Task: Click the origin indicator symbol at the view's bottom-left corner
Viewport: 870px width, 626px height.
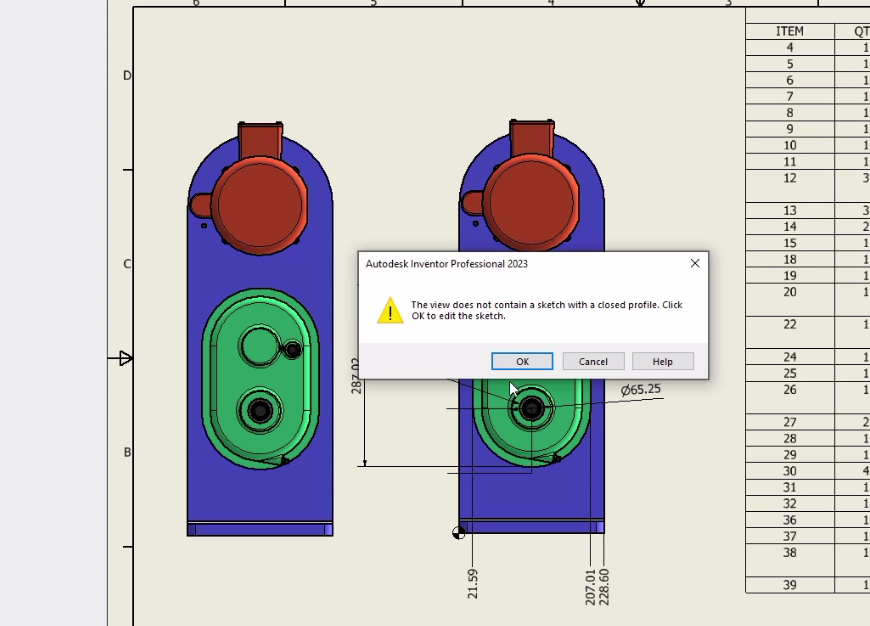Action: tap(458, 533)
